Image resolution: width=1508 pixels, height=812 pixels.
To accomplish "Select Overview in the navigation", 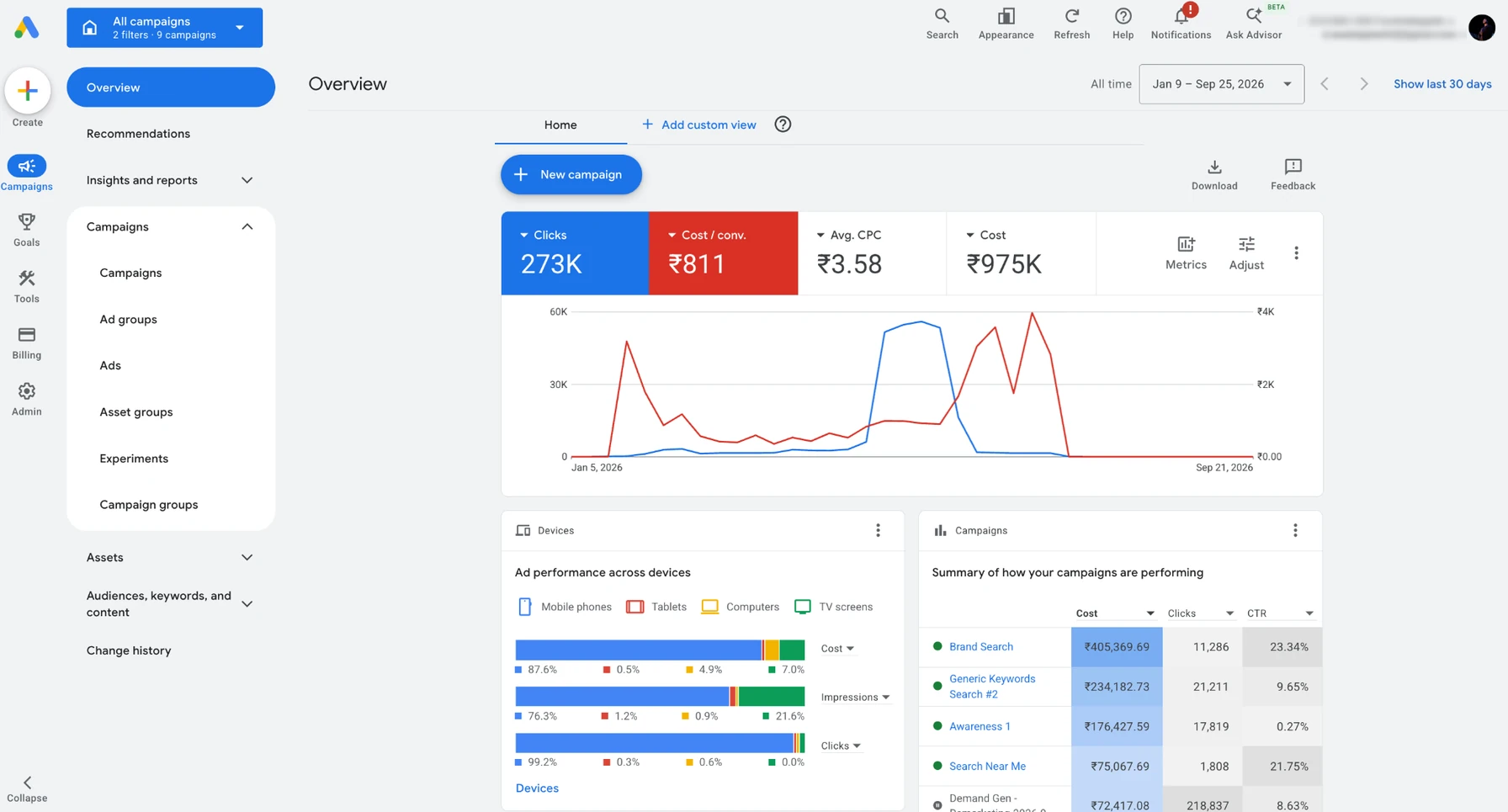I will (171, 88).
